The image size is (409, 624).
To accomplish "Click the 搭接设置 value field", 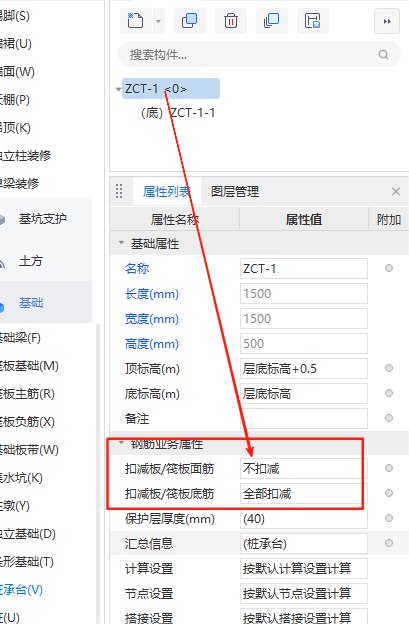I will tap(304, 617).
